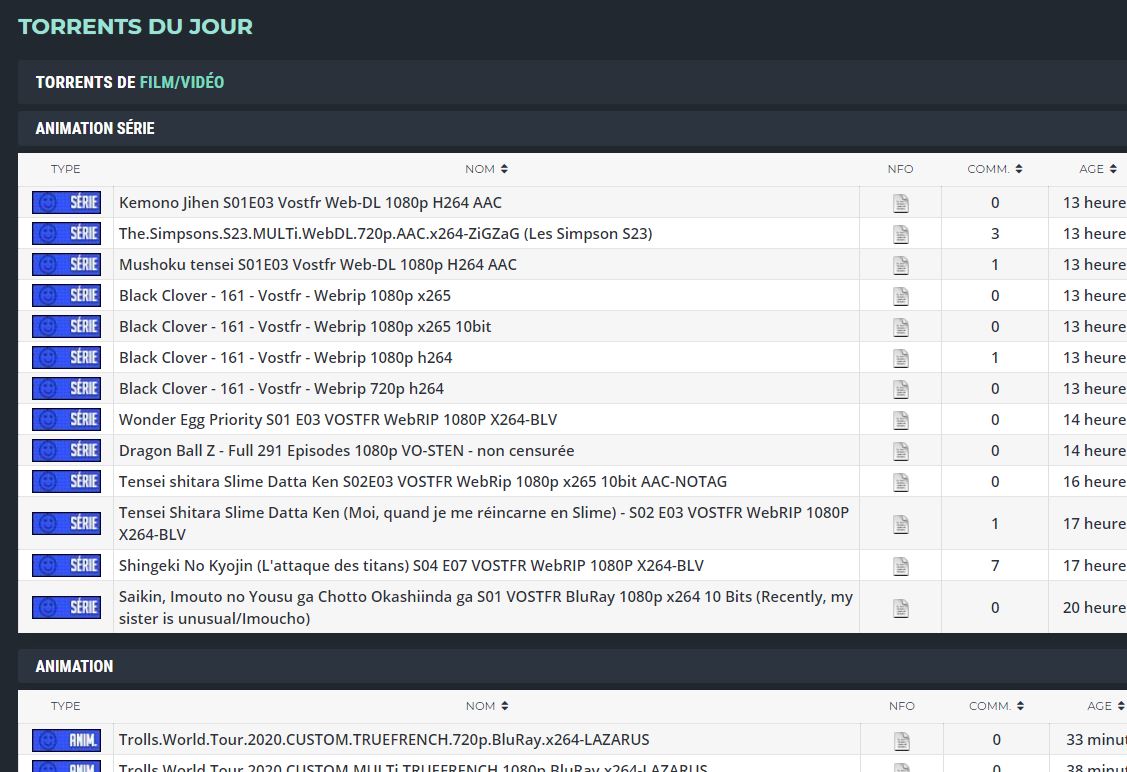The width and height of the screenshot is (1127, 772).
Task: Open Black Clover 161 Webrip 720p h264
Action: click(x=281, y=389)
